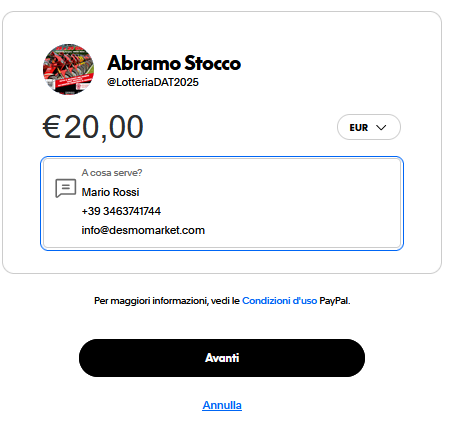
Task: Click the speech-bubble note icon
Action: (65, 188)
